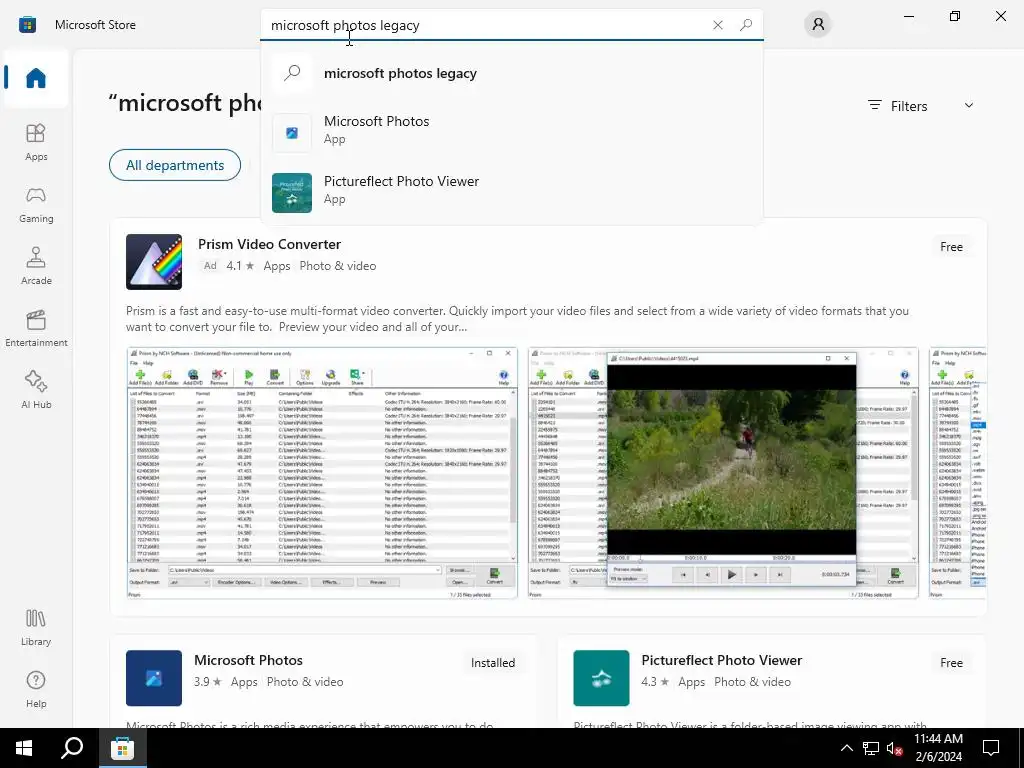The image size is (1024, 768).
Task: Open the notification center icon
Action: point(991,748)
